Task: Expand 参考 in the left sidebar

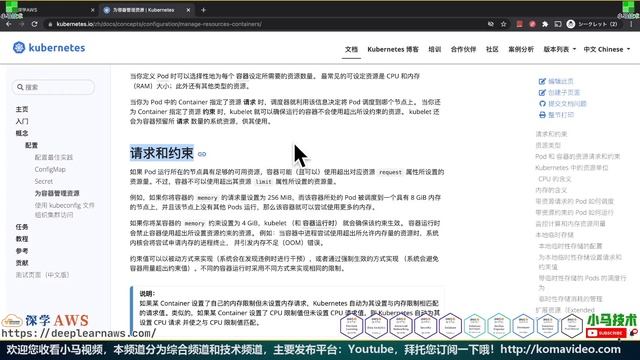Action: (x=22, y=251)
